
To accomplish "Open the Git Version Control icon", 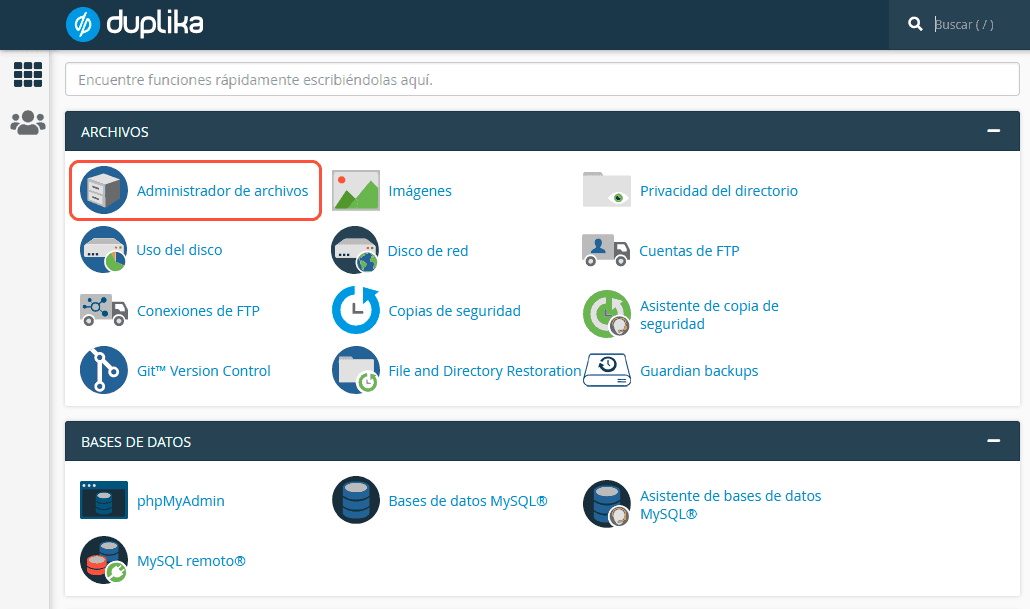I will (103, 370).
